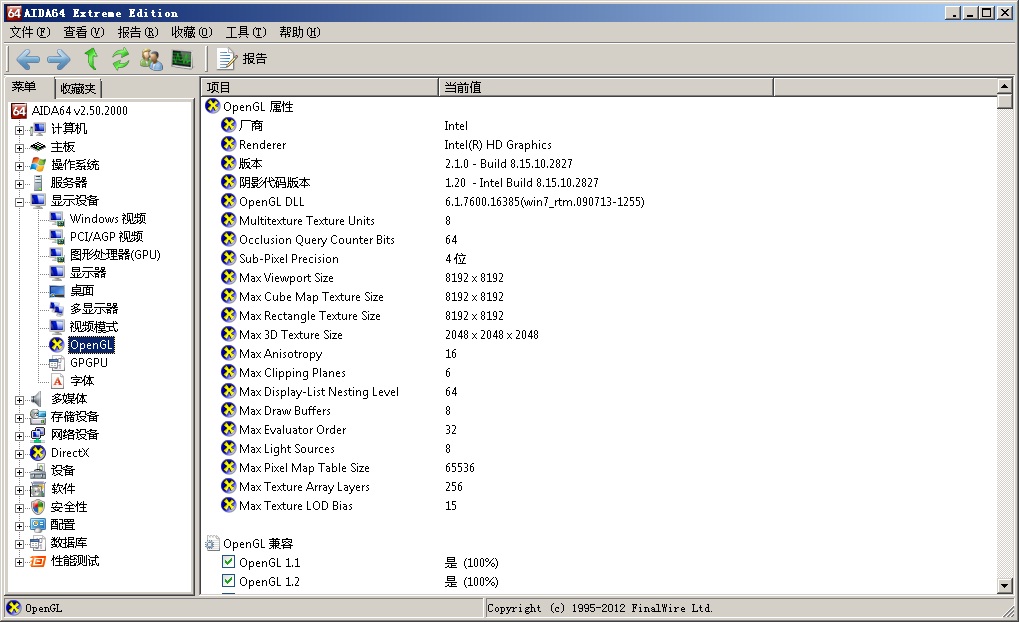1019x622 pixels.
Task: Collapse the 显示设备 tree node
Action: [19, 202]
